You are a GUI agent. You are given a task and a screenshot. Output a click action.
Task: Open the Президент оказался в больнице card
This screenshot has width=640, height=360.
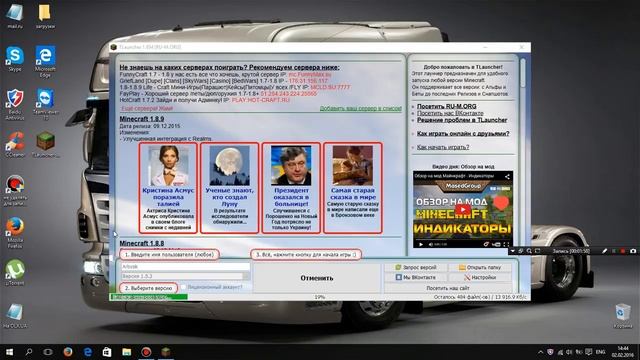pos(291,188)
